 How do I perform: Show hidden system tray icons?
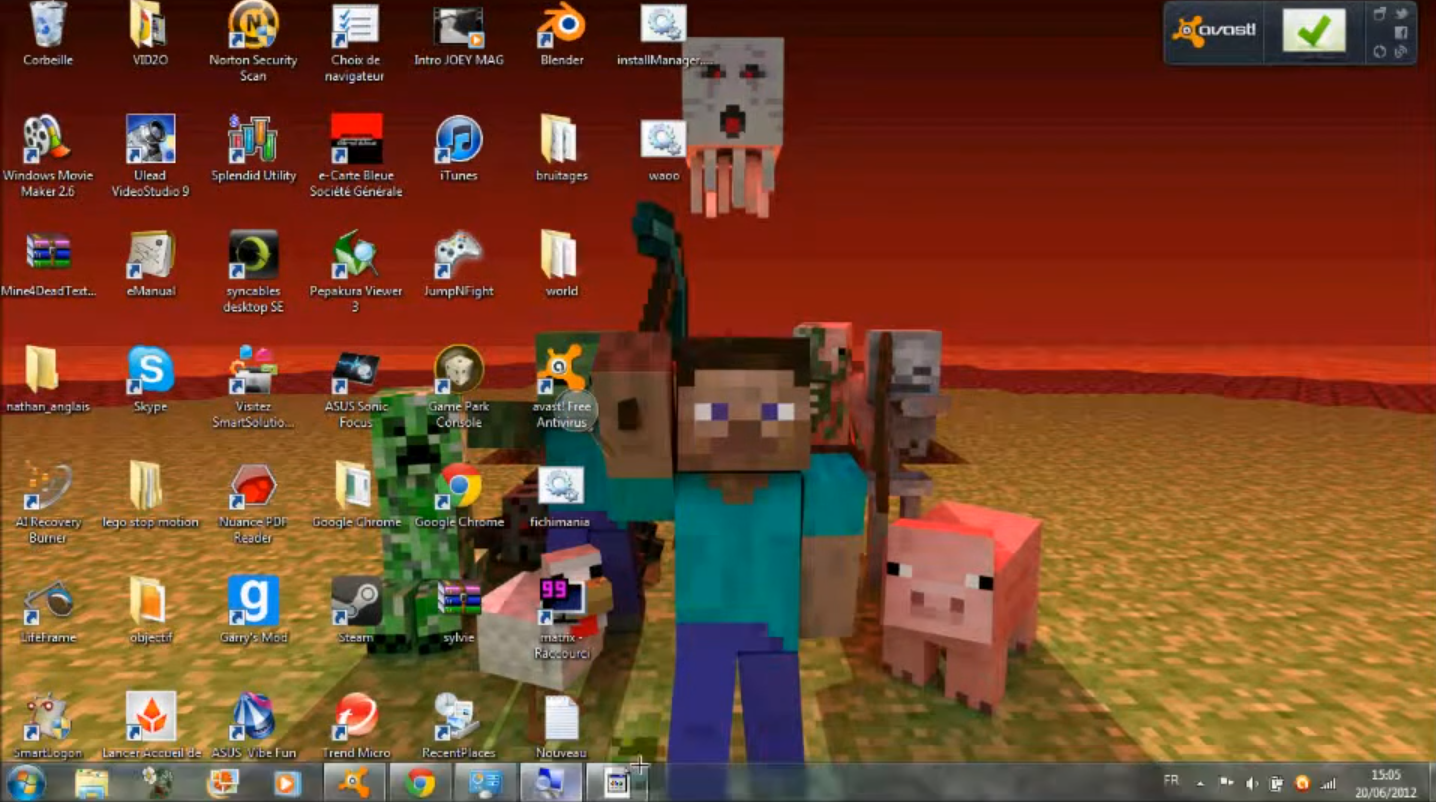[1200, 784]
